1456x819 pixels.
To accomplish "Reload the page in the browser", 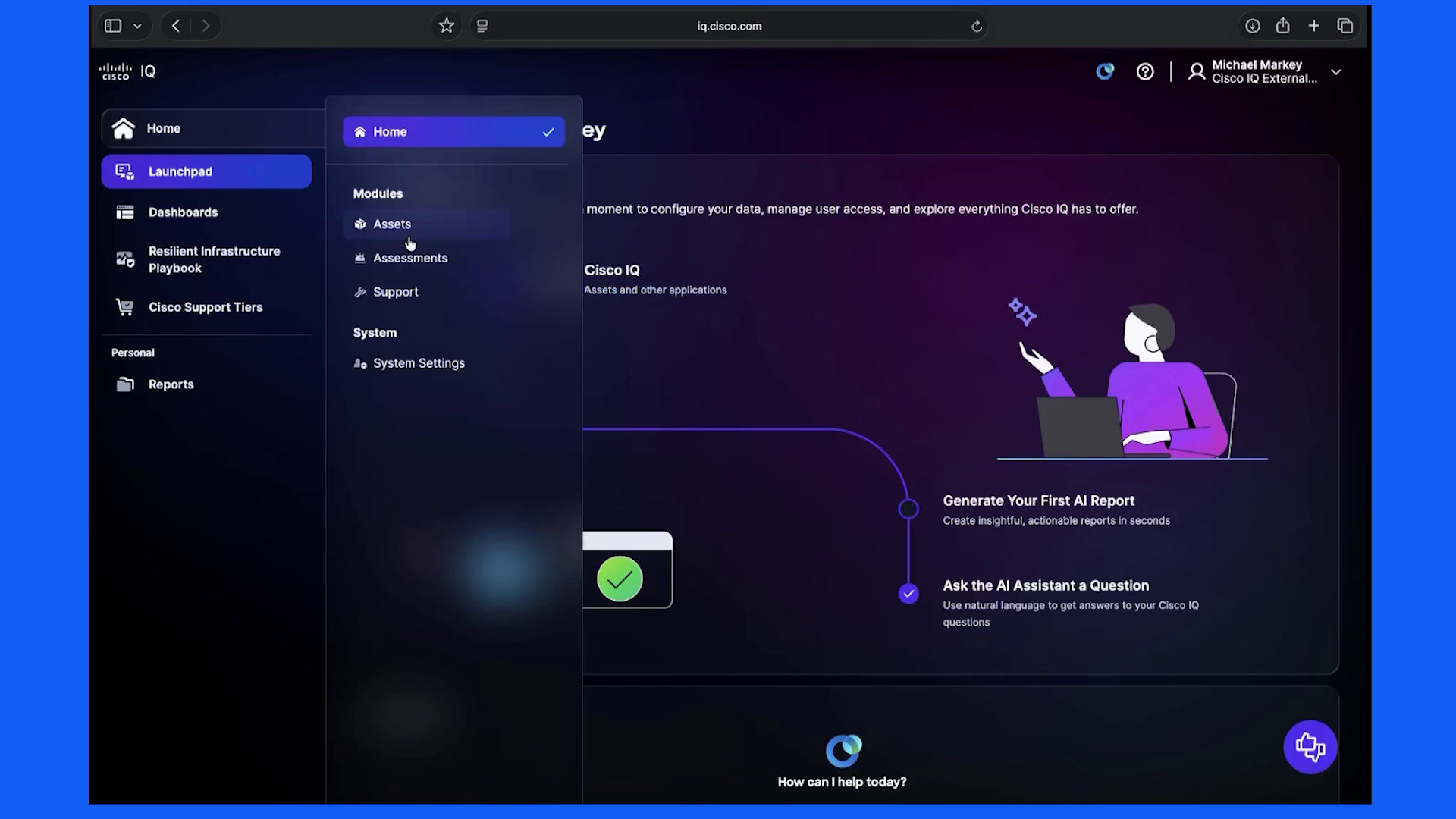I will 977,27.
